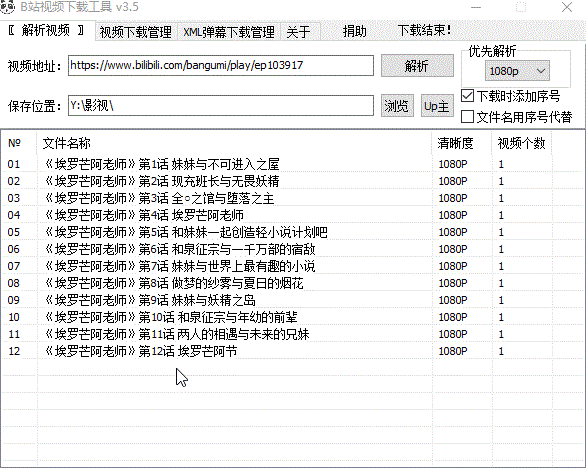Click the 视频个数 column header

click(522, 143)
